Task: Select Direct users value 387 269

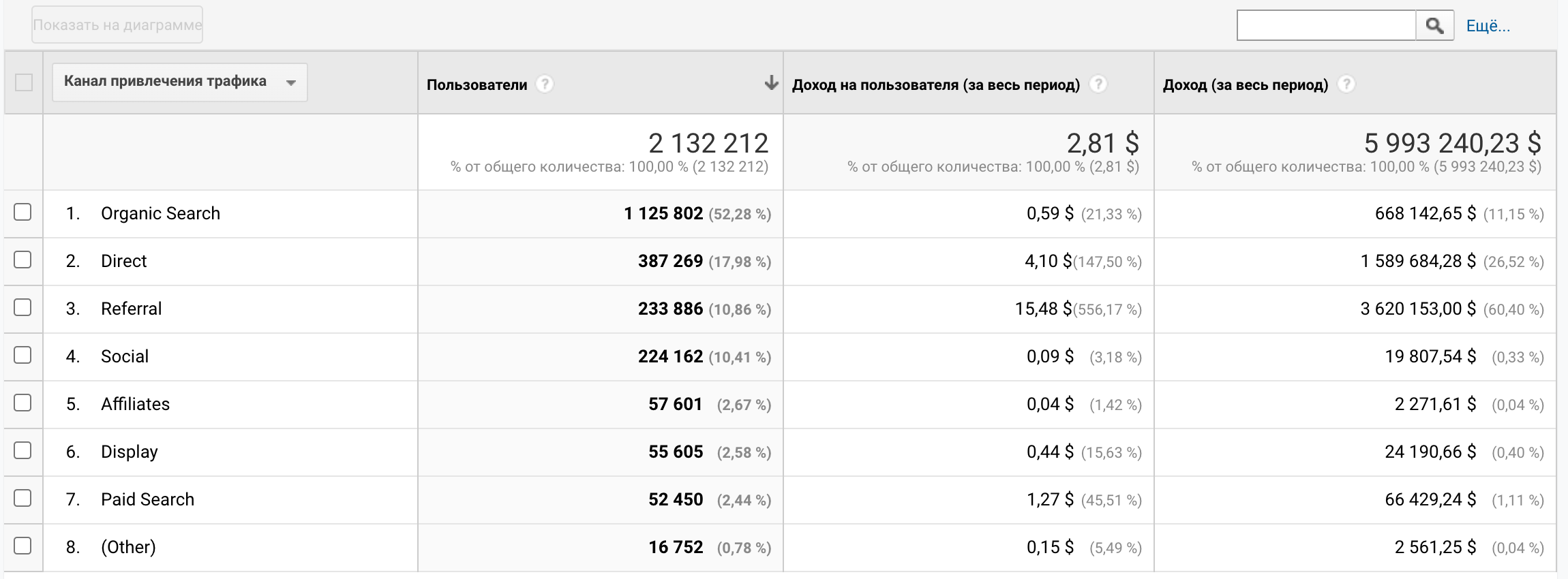Action: (671, 261)
